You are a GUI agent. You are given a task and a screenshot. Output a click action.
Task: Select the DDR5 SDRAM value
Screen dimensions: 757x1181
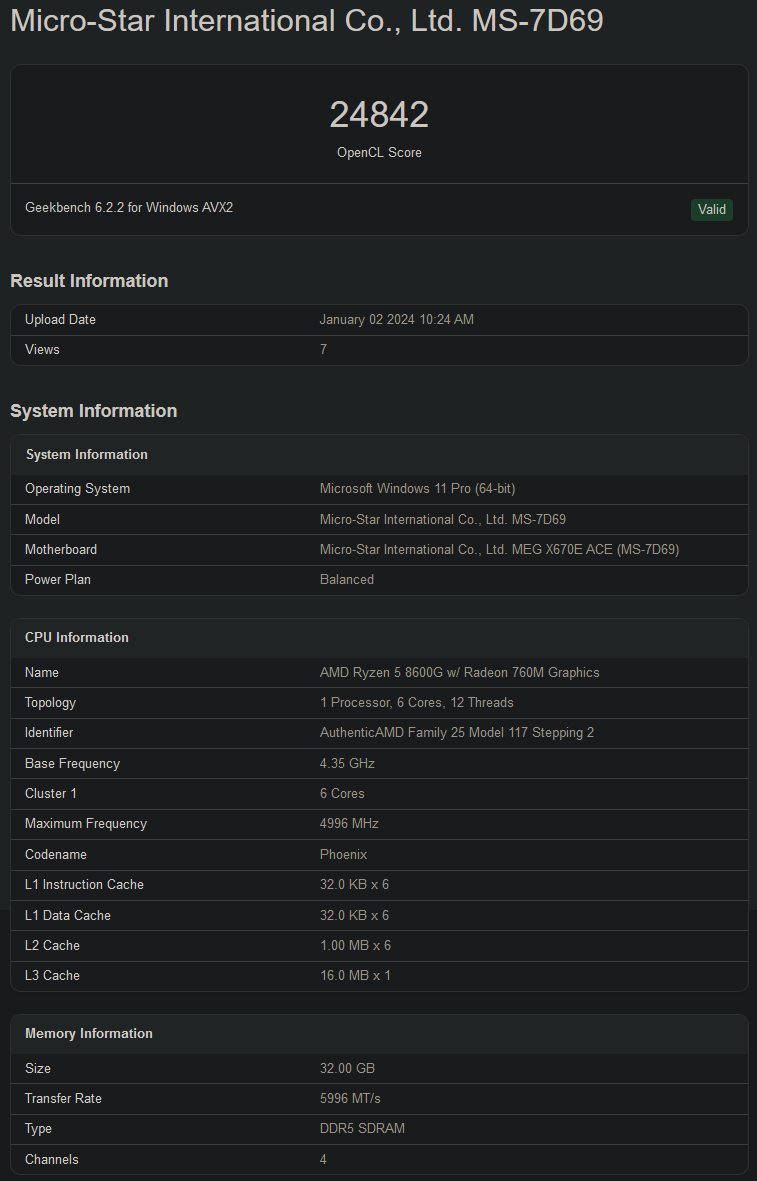click(362, 1129)
